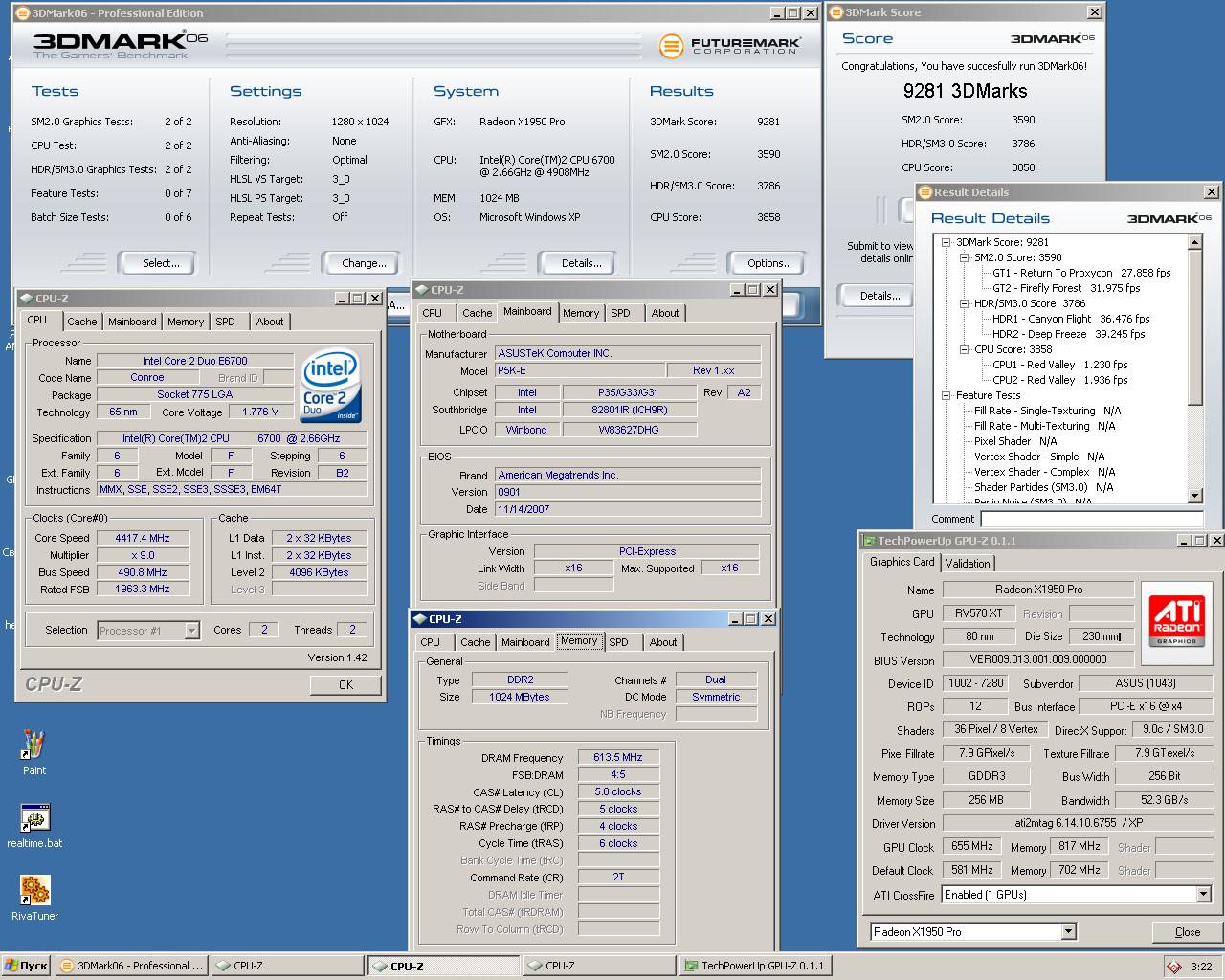Select the CPU2 - Red Valley result row
Image resolution: width=1225 pixels, height=980 pixels.
1060,380
